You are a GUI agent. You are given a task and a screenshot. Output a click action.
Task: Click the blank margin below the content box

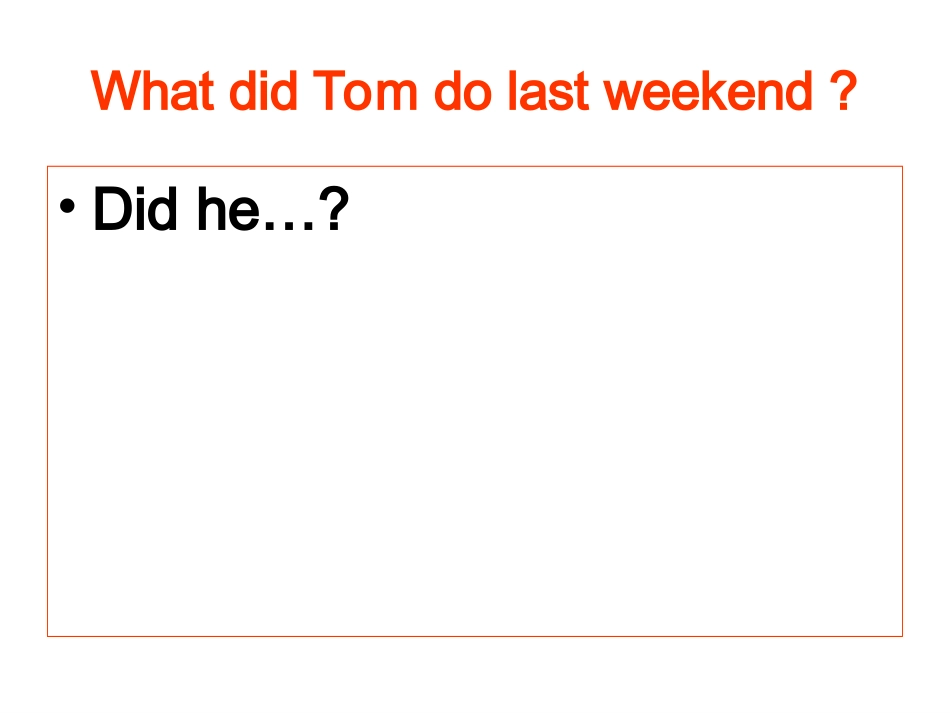[x=475, y=676]
